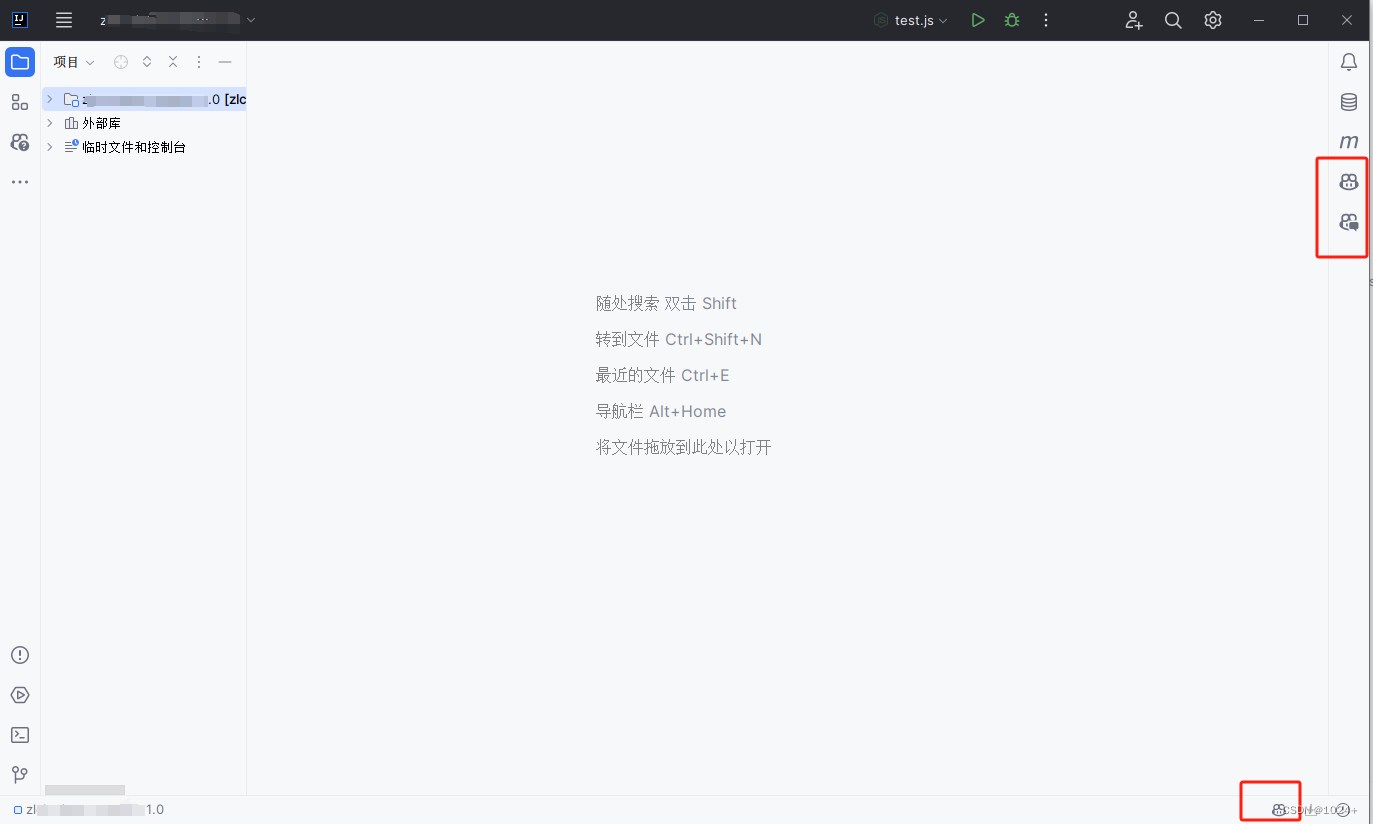Viewport: 1373px width, 824px height.
Task: Open Code With Me add user icon
Action: pos(1134,20)
